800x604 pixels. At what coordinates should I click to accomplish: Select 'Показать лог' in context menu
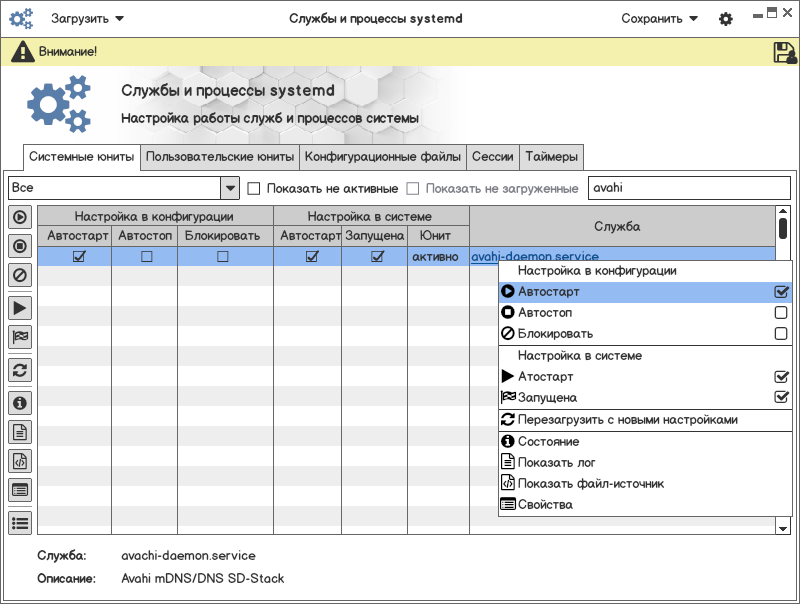[556, 462]
